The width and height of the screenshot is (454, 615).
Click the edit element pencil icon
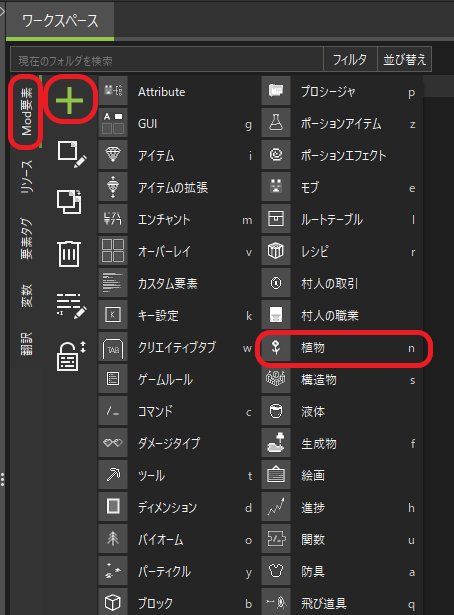coord(72,155)
